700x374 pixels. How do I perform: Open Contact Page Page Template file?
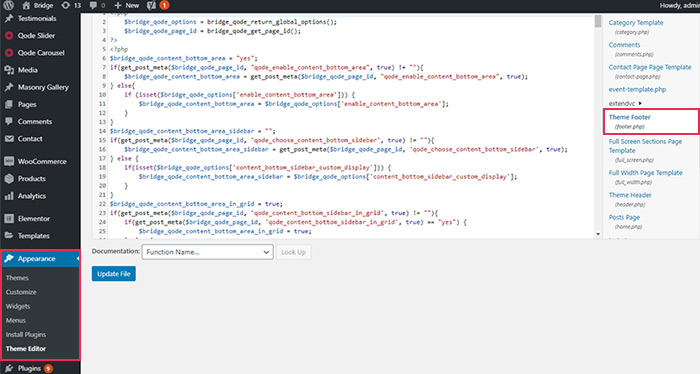click(650, 67)
